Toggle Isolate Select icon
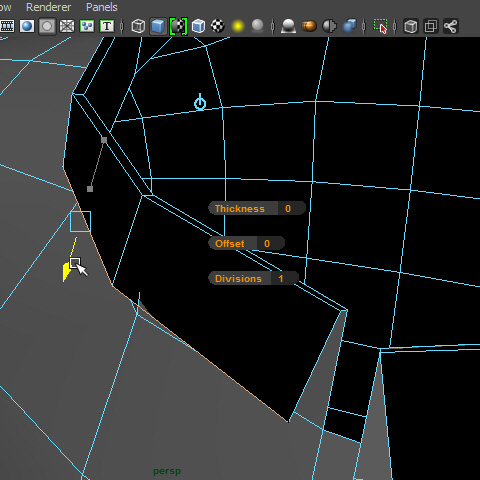The width and height of the screenshot is (480, 480). [380, 26]
